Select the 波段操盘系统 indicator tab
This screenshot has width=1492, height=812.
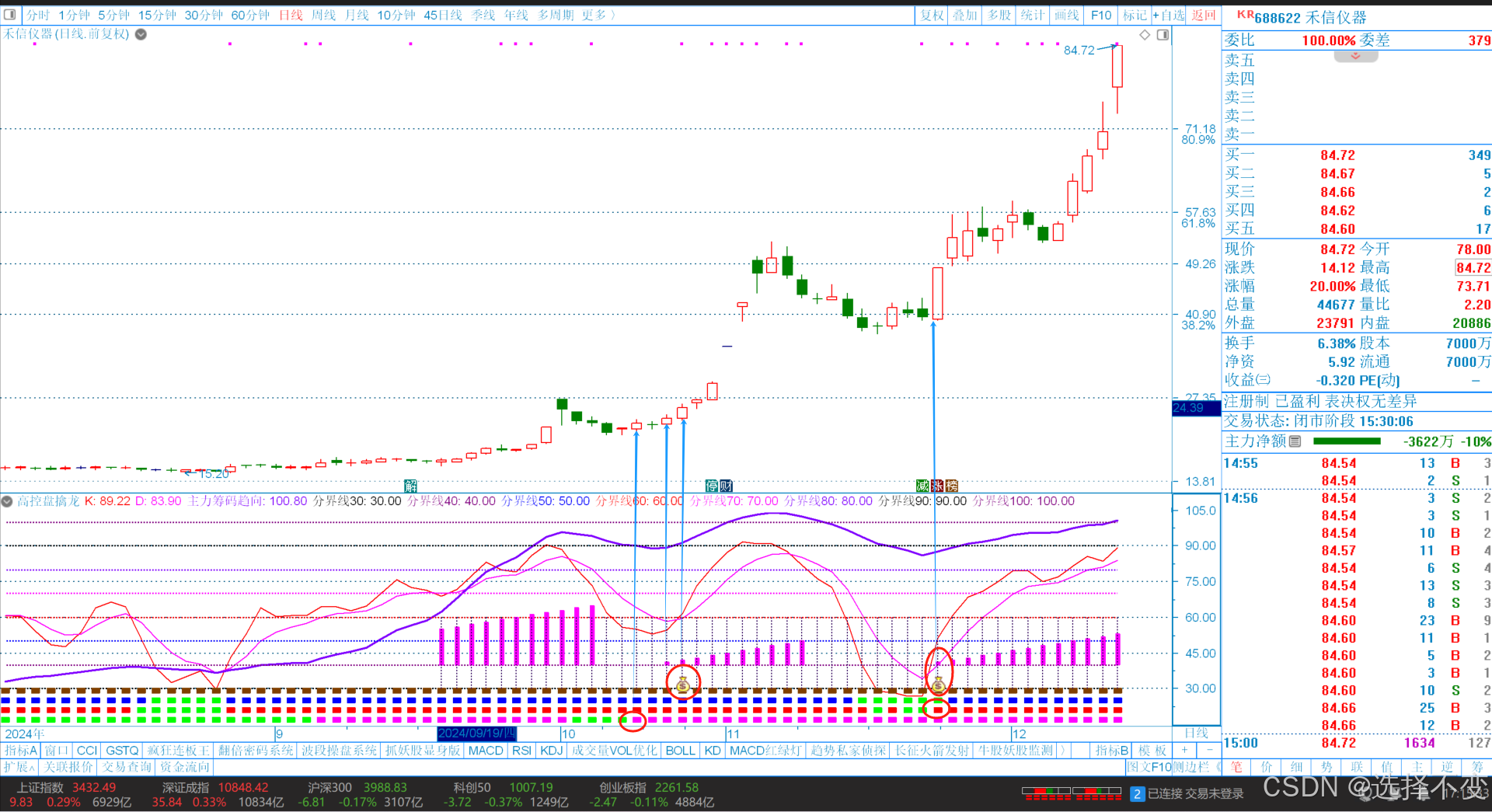(339, 751)
